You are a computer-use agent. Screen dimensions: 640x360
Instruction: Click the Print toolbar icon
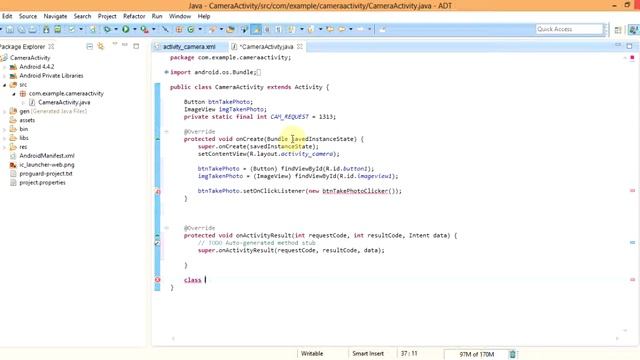[x=32, y=29]
